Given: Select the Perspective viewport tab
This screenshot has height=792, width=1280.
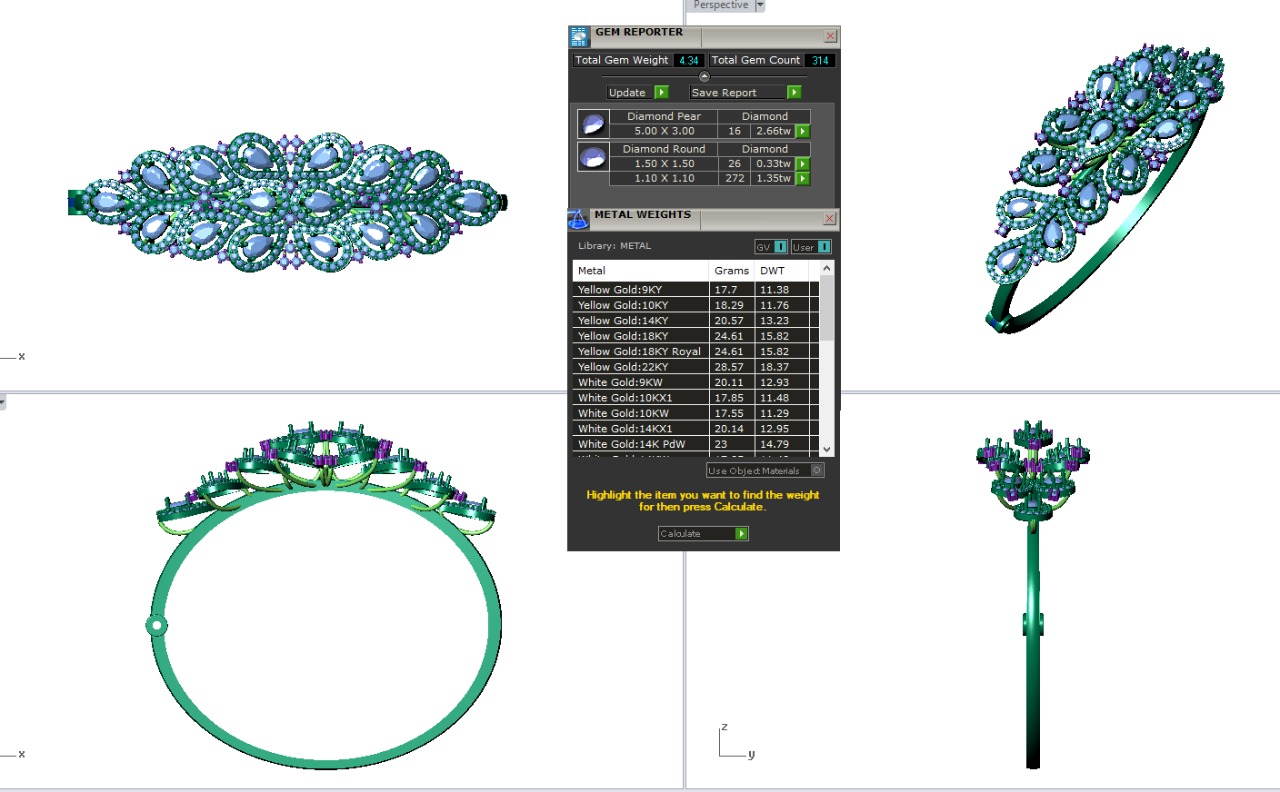Looking at the screenshot, I should pos(720,5).
